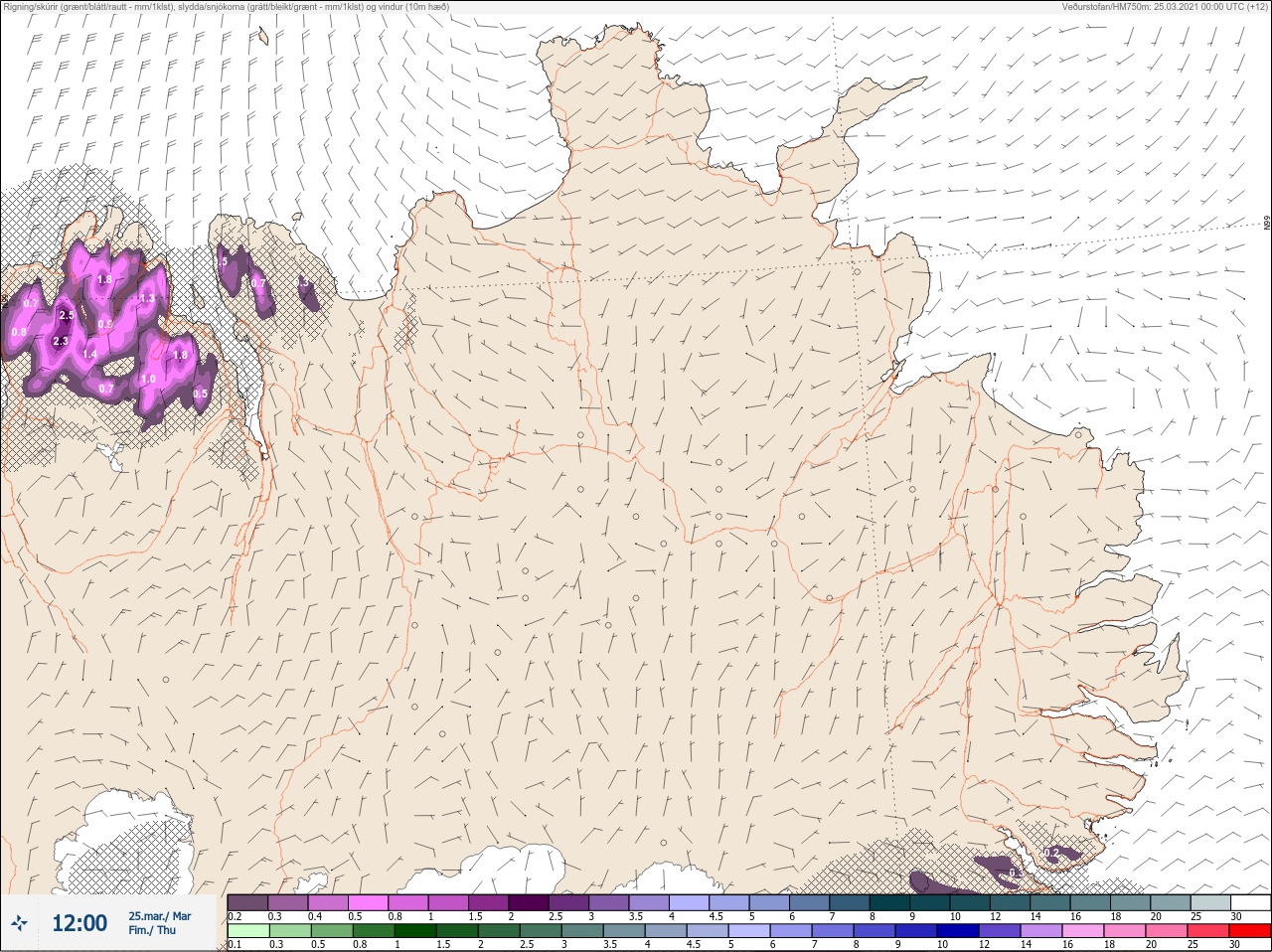
Task: Select the 1.4 snowfall value label
Action: pos(89,354)
